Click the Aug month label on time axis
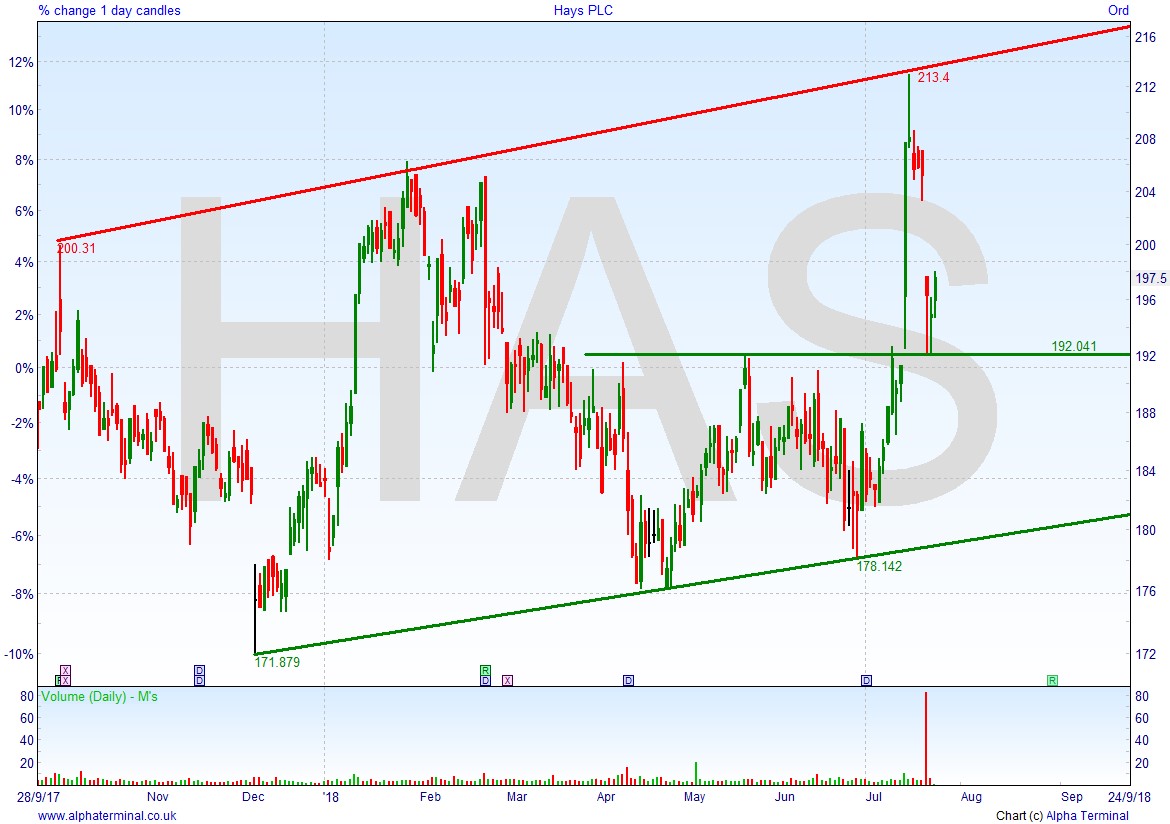Image resolution: width=1170 pixels, height=824 pixels. pos(972,797)
